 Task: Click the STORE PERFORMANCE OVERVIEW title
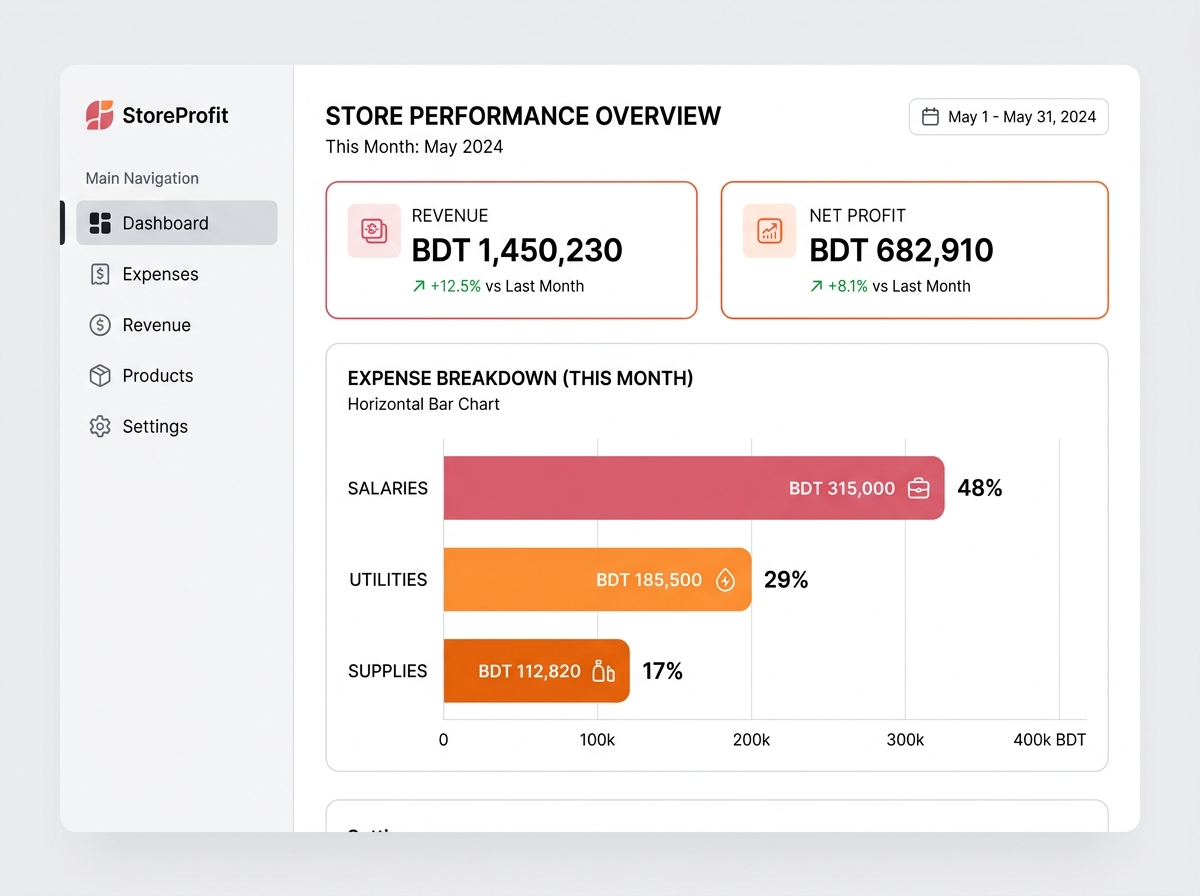point(523,116)
